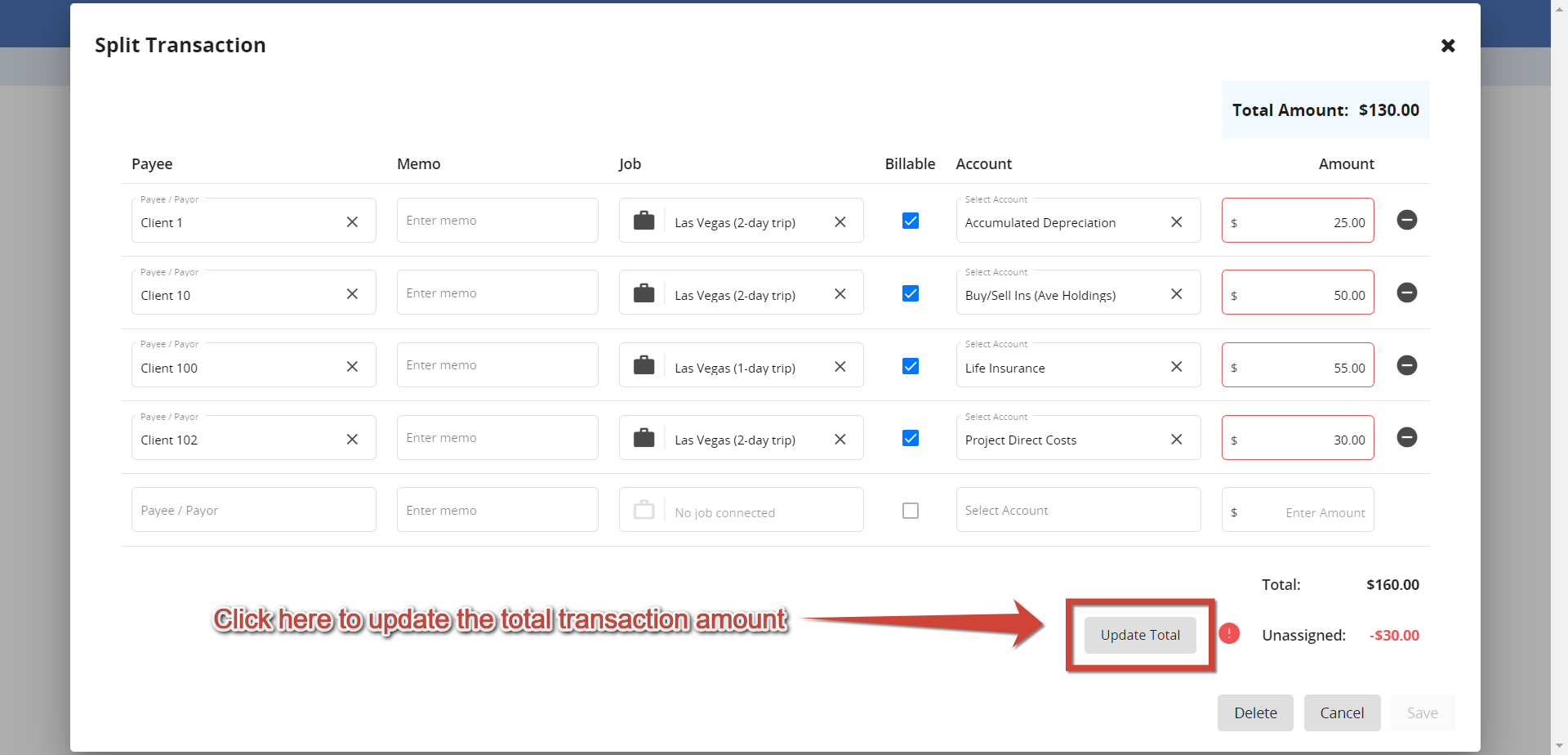This screenshot has width=1568, height=755.
Task: Clear the Client 102 payee field
Action: click(352, 440)
